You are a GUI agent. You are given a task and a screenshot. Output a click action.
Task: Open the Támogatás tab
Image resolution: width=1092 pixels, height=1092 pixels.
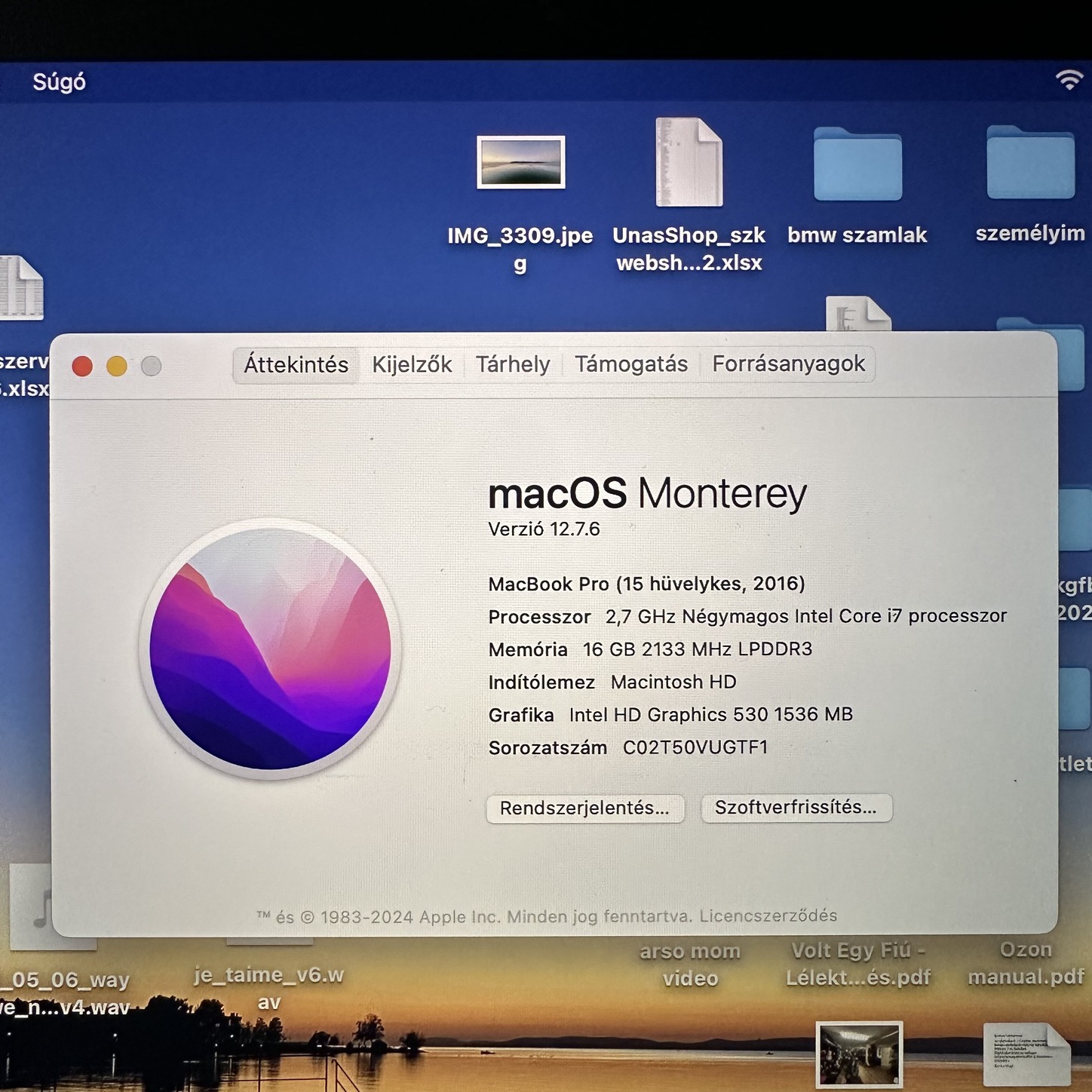(631, 365)
